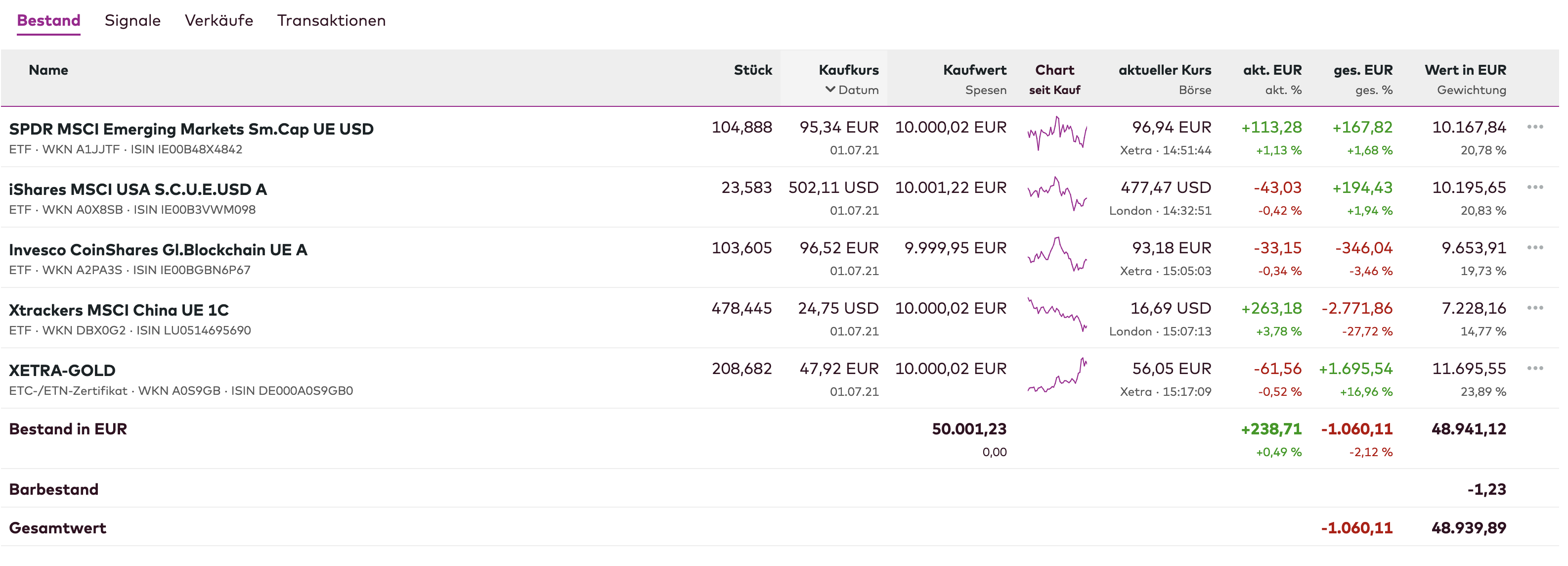Click the iShares MSCI USA sparkline chart
This screenshot has height=566, width=1568.
tap(1057, 194)
